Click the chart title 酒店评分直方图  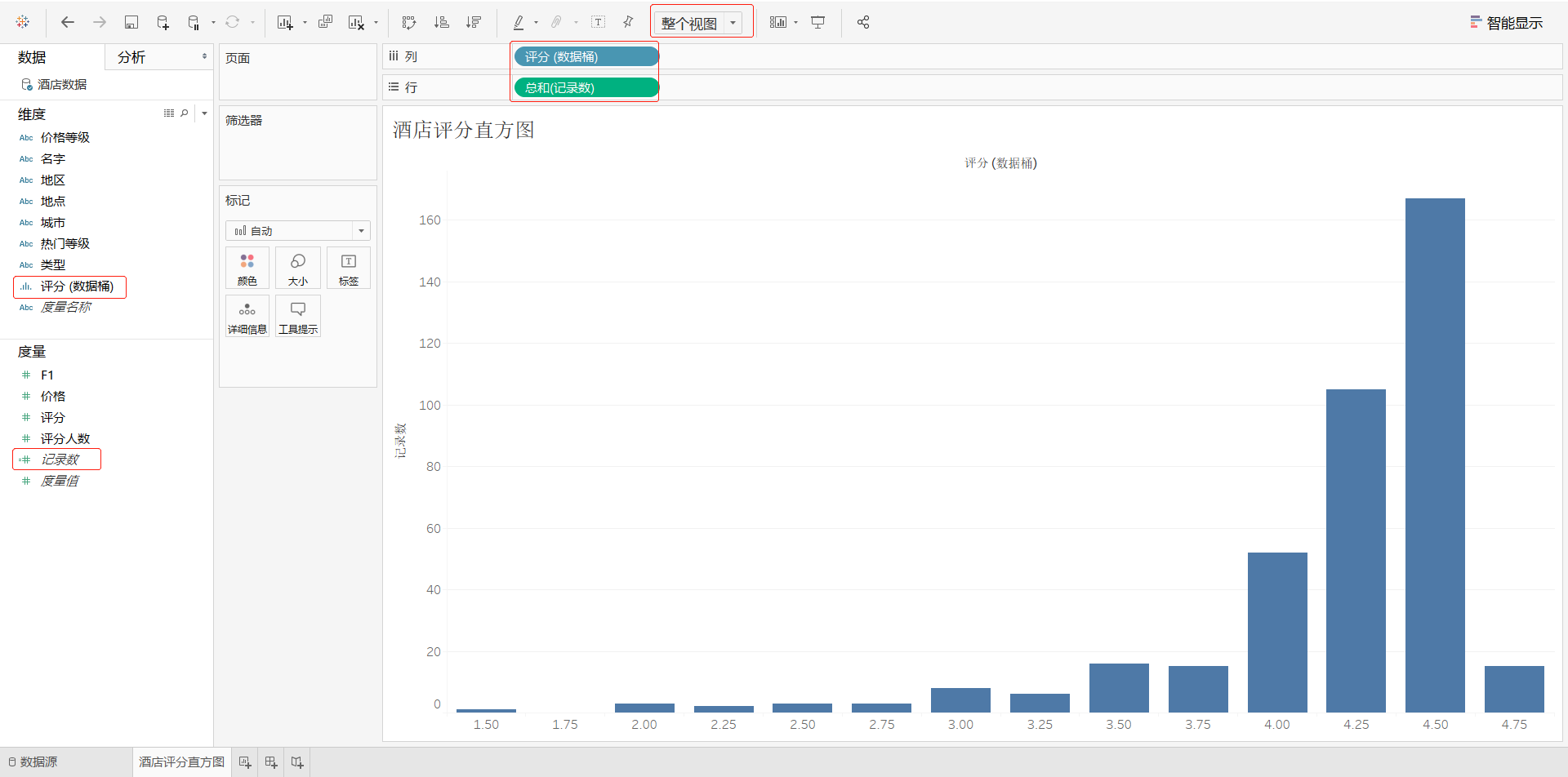(x=464, y=130)
